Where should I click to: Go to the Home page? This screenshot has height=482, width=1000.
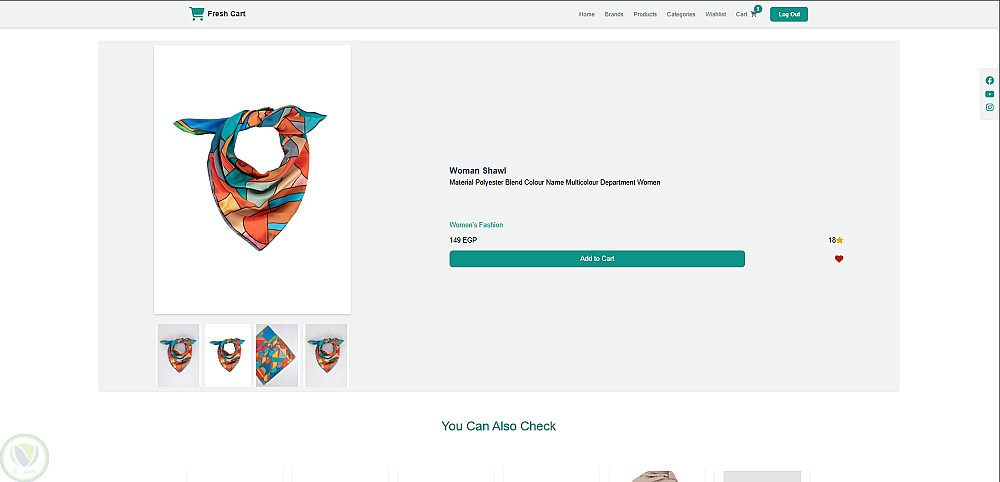pos(586,14)
